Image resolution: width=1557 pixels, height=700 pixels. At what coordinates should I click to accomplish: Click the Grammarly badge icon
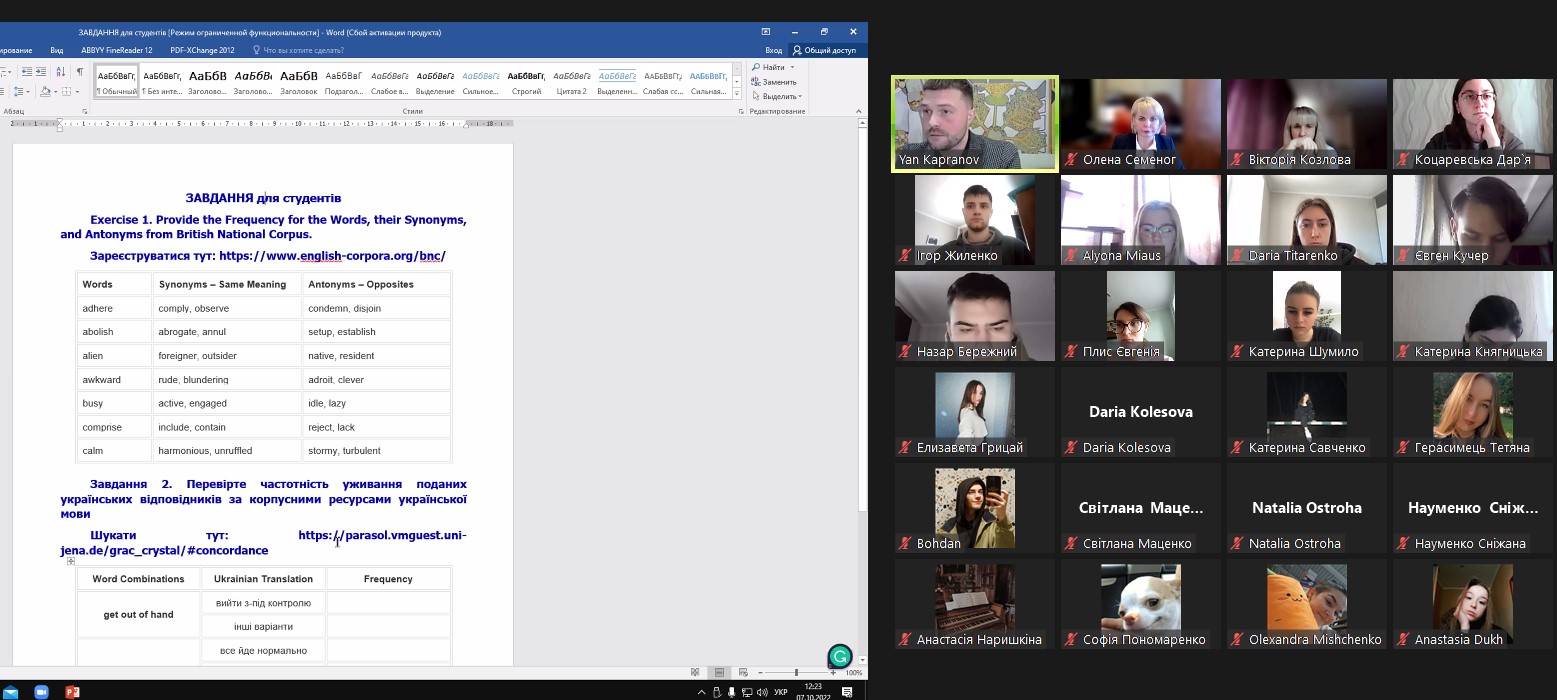[x=840, y=656]
